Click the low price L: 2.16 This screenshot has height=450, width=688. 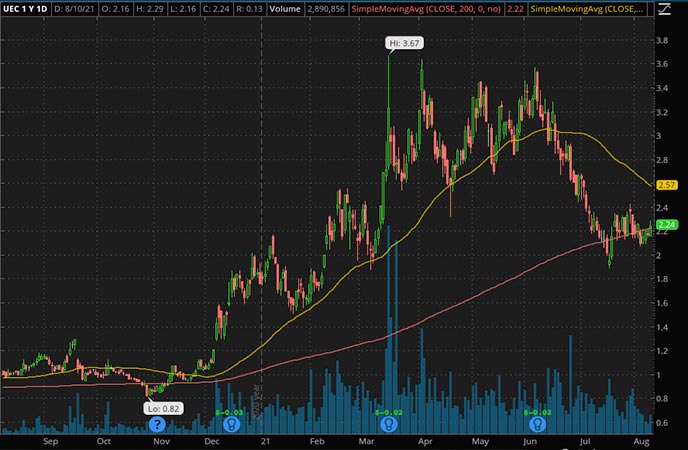click(183, 8)
